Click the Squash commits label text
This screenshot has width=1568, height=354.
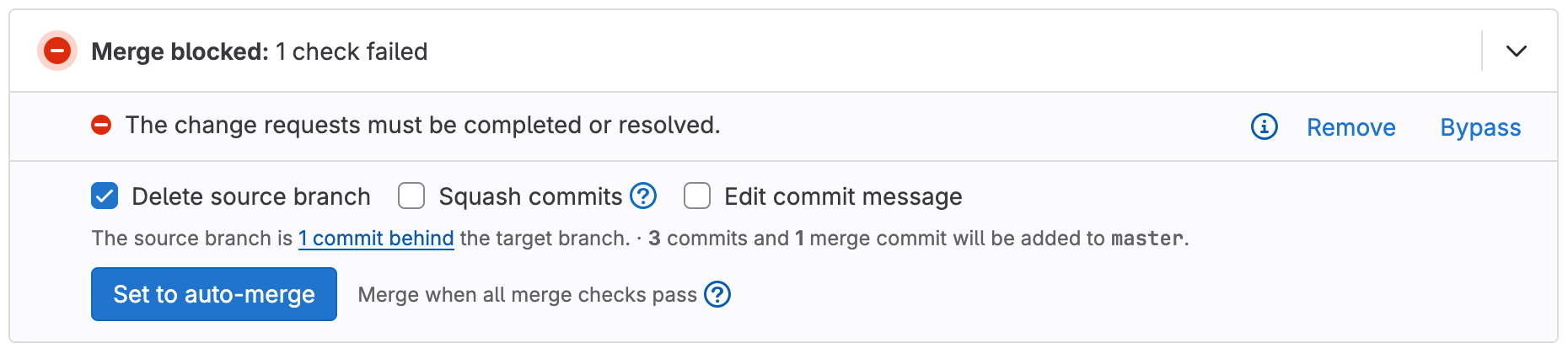click(530, 196)
